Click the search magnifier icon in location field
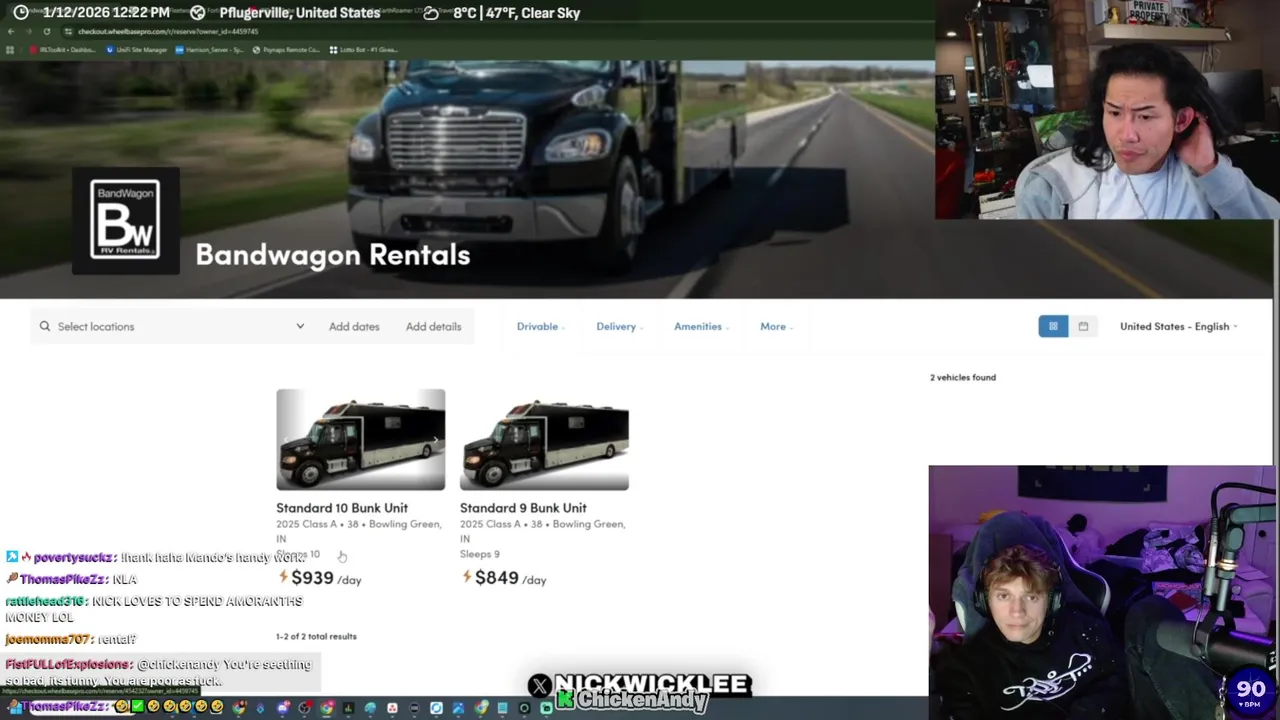Image resolution: width=1280 pixels, height=720 pixels. (45, 326)
